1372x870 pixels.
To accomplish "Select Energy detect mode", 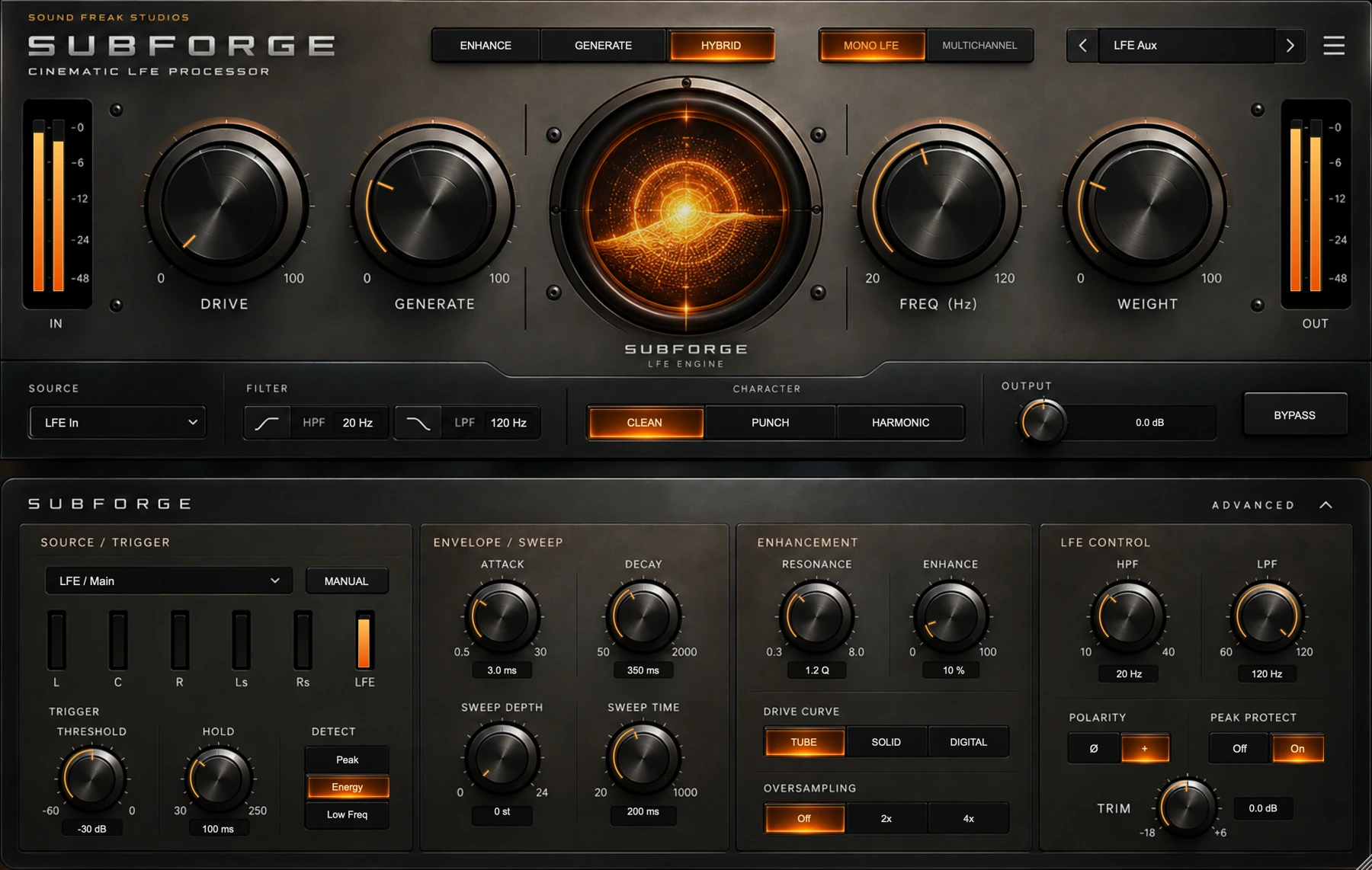I will tap(348, 787).
